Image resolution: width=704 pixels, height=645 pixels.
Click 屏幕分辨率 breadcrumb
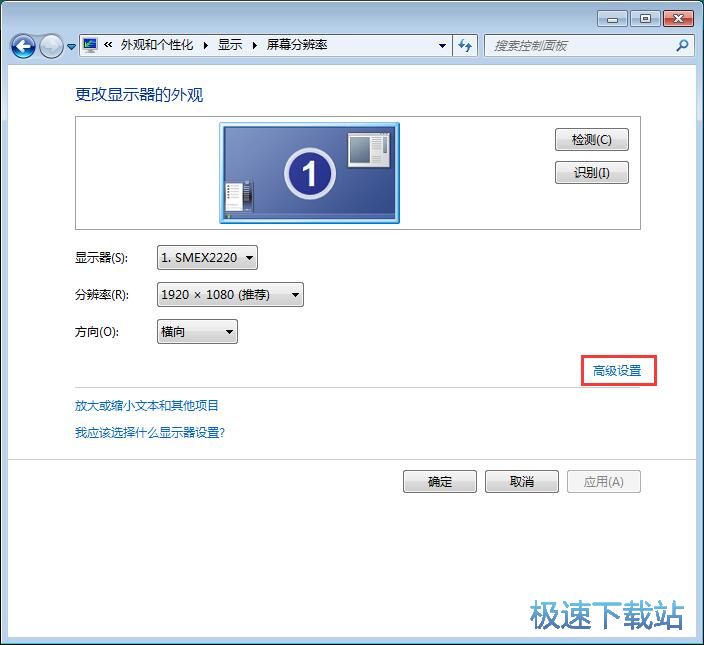point(297,45)
